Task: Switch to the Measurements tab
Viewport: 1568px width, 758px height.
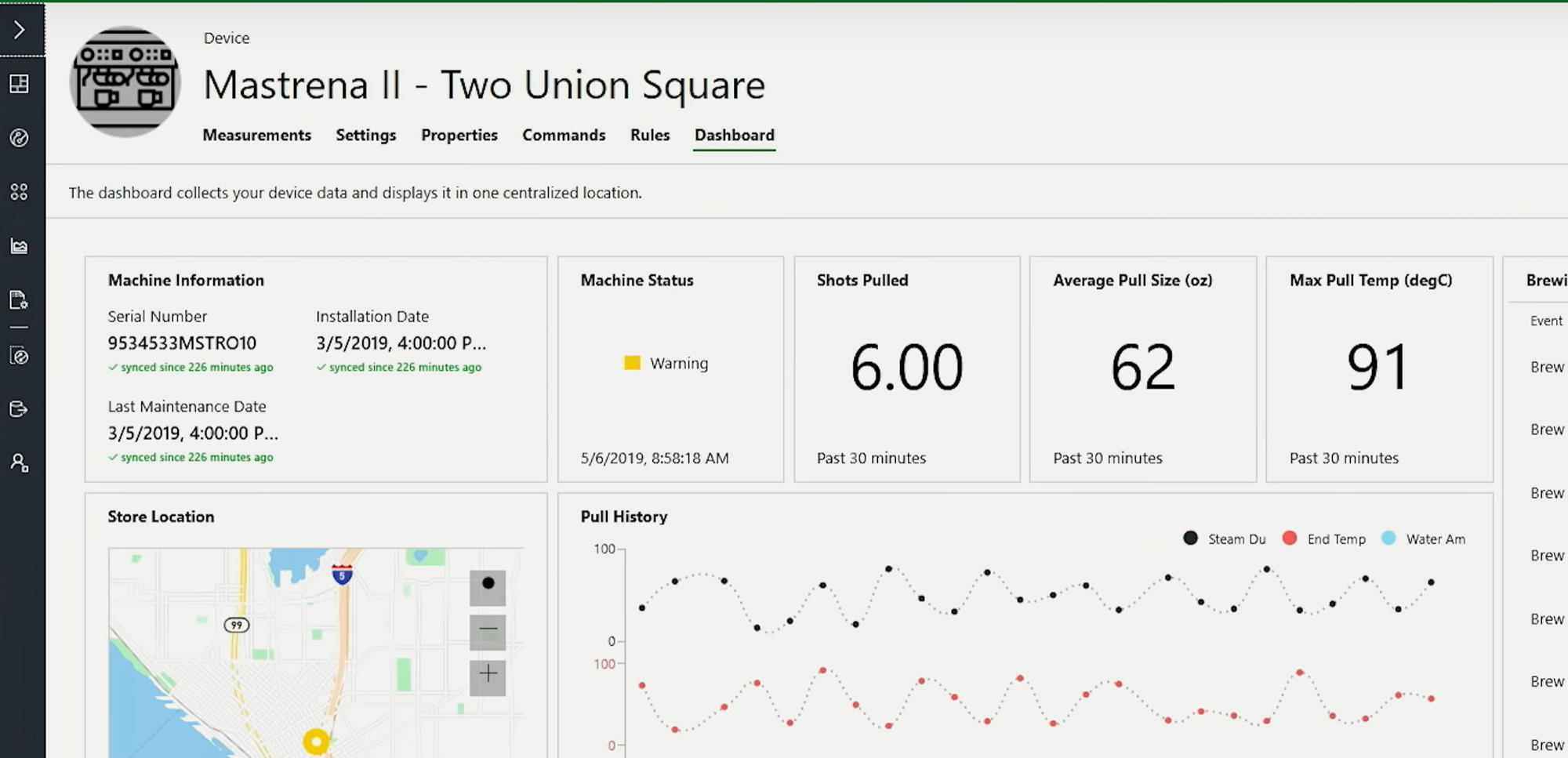Action: [x=256, y=135]
